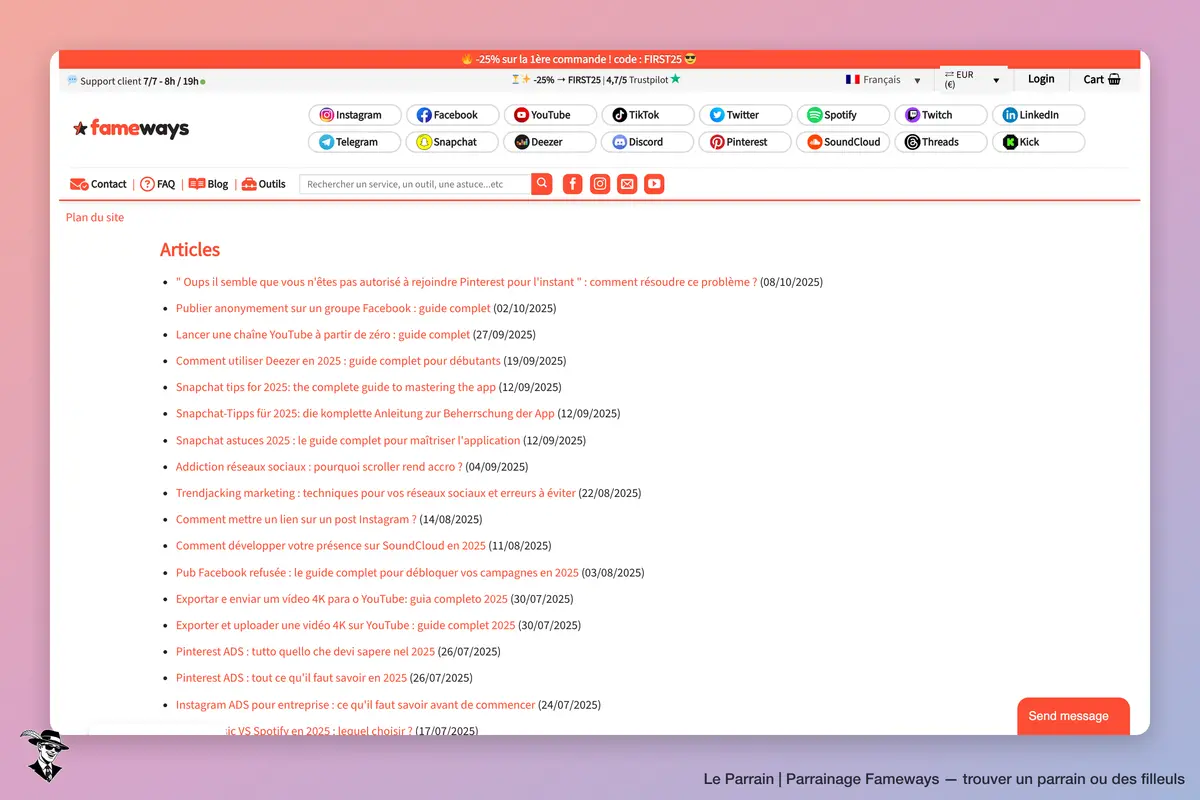Click the Send message chat button
Viewport: 1200px width, 800px height.
[x=1073, y=716]
